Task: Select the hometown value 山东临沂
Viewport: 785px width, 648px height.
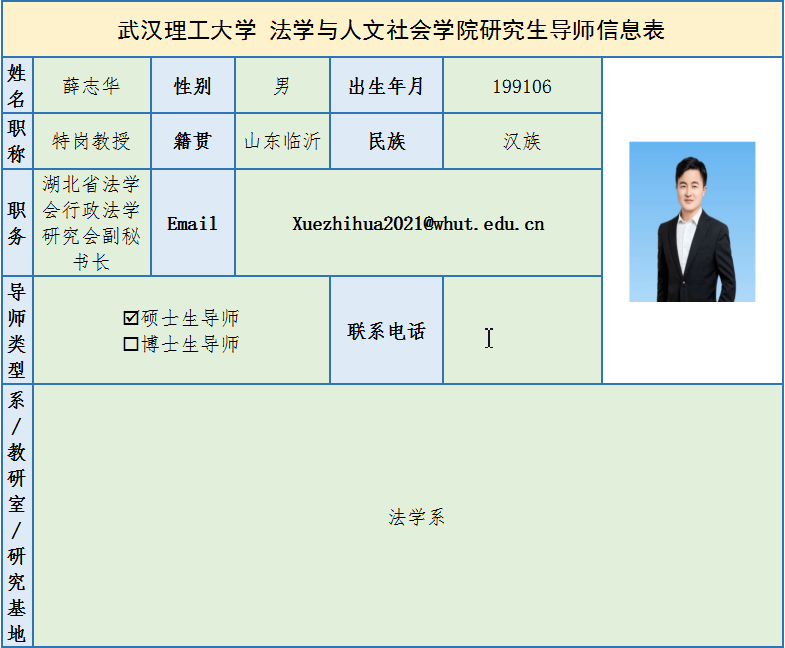Action: coord(282,141)
